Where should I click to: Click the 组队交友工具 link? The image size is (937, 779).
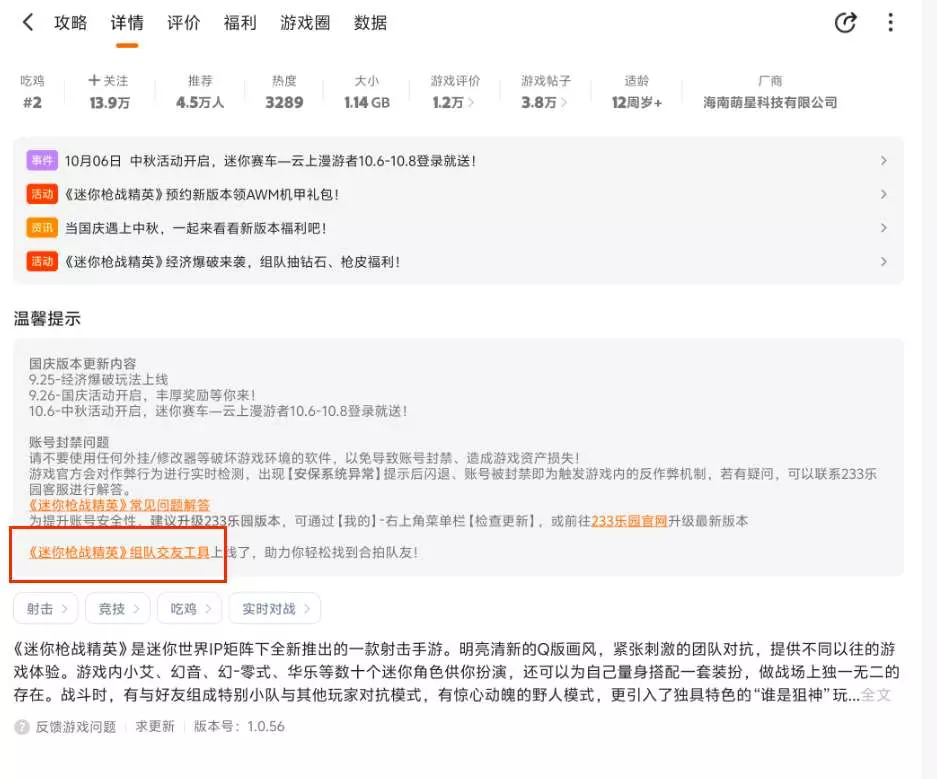[120, 551]
